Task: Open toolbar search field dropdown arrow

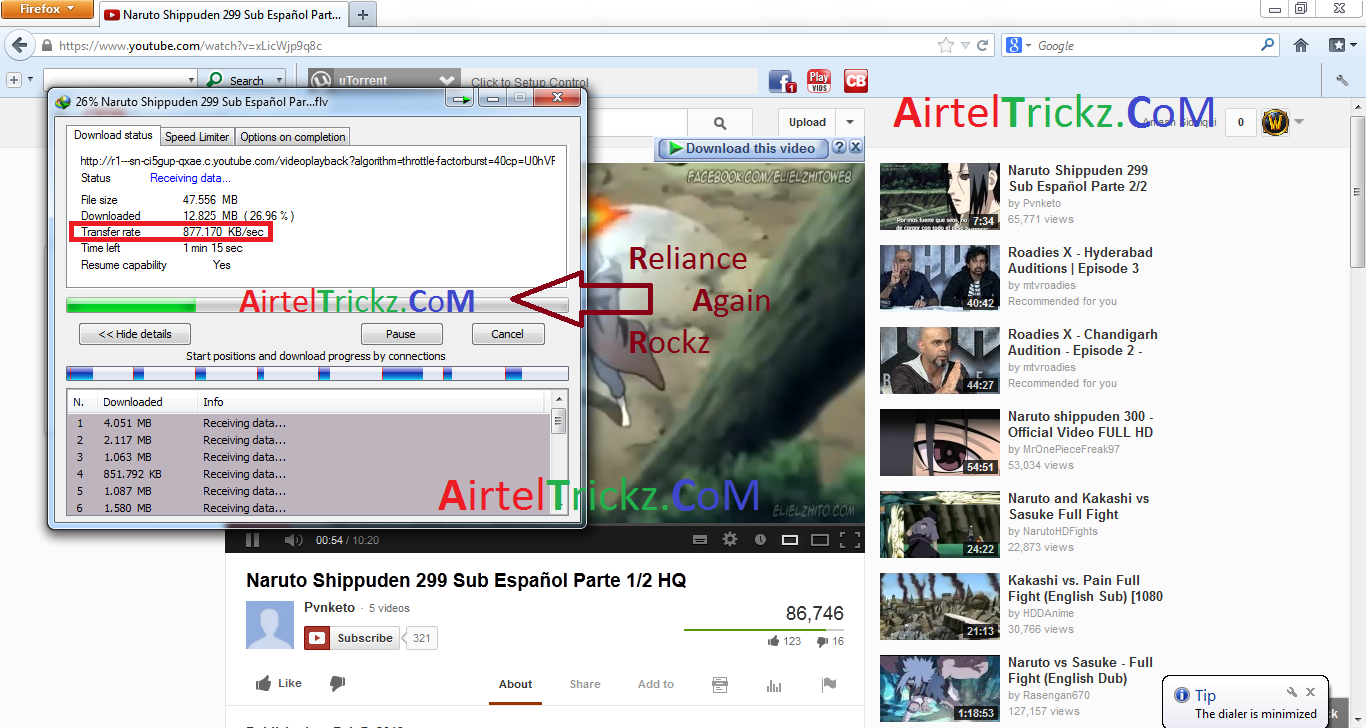Action: click(x=191, y=80)
